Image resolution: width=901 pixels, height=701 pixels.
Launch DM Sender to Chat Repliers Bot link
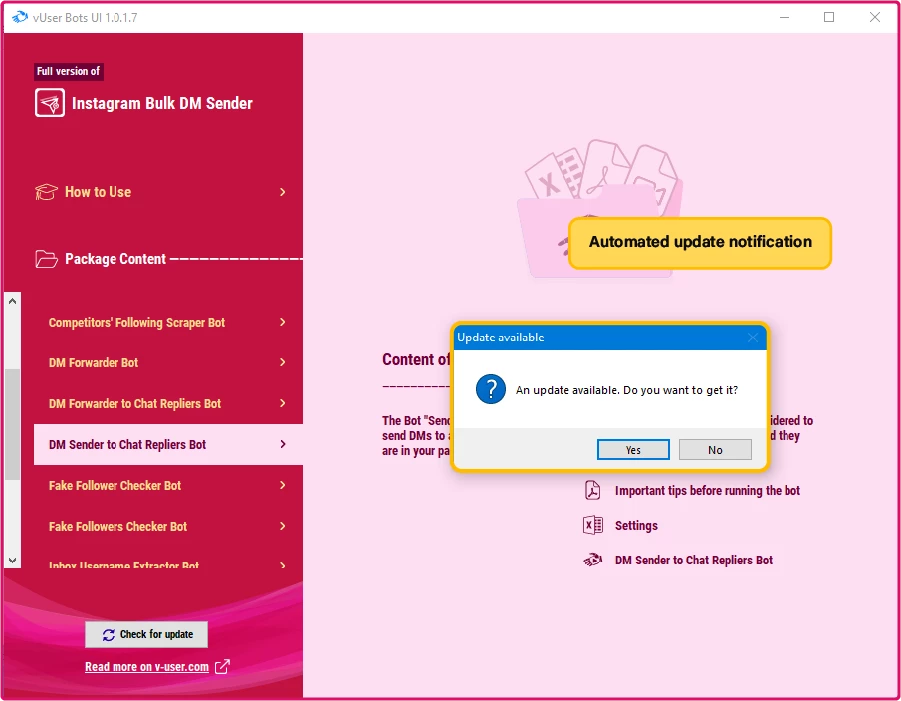click(x=694, y=560)
